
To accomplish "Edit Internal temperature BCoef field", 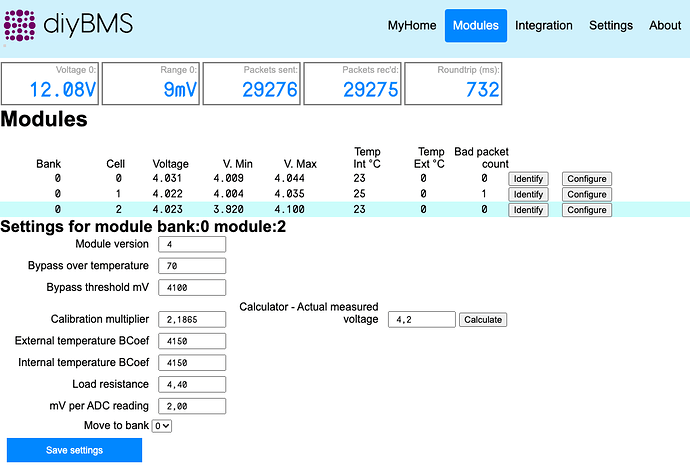I will pos(192,363).
